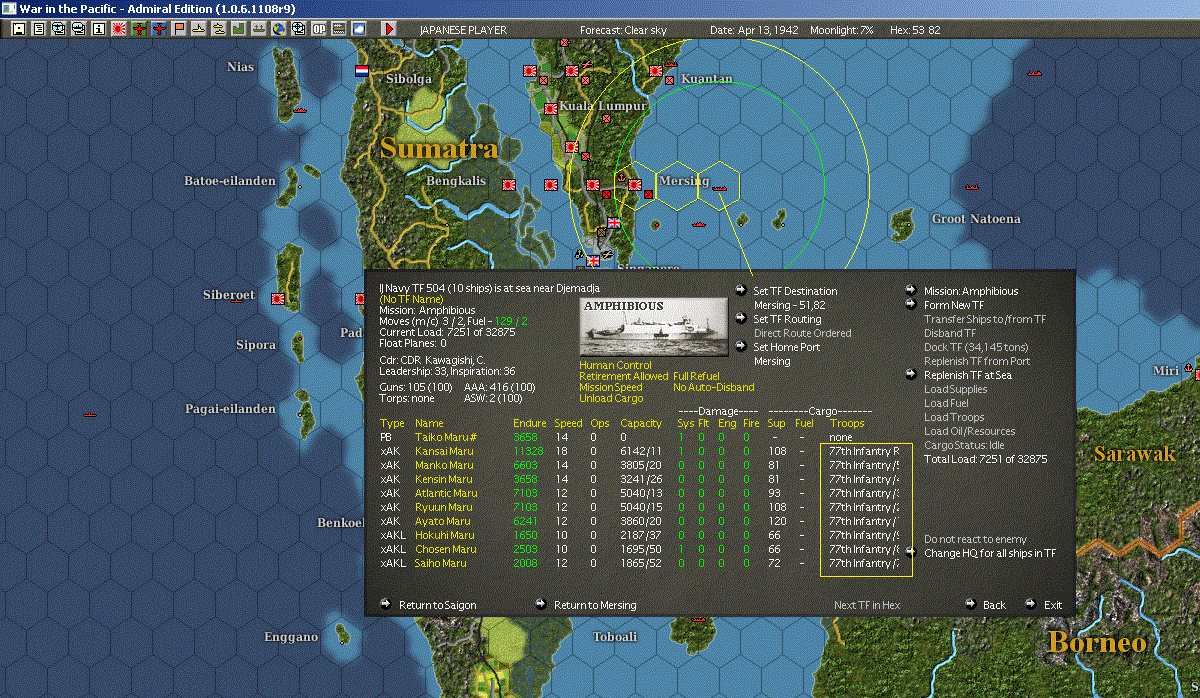The width and height of the screenshot is (1200, 698).
Task: Select ship Kensin Maru
Action: pyautogui.click(x=442, y=479)
